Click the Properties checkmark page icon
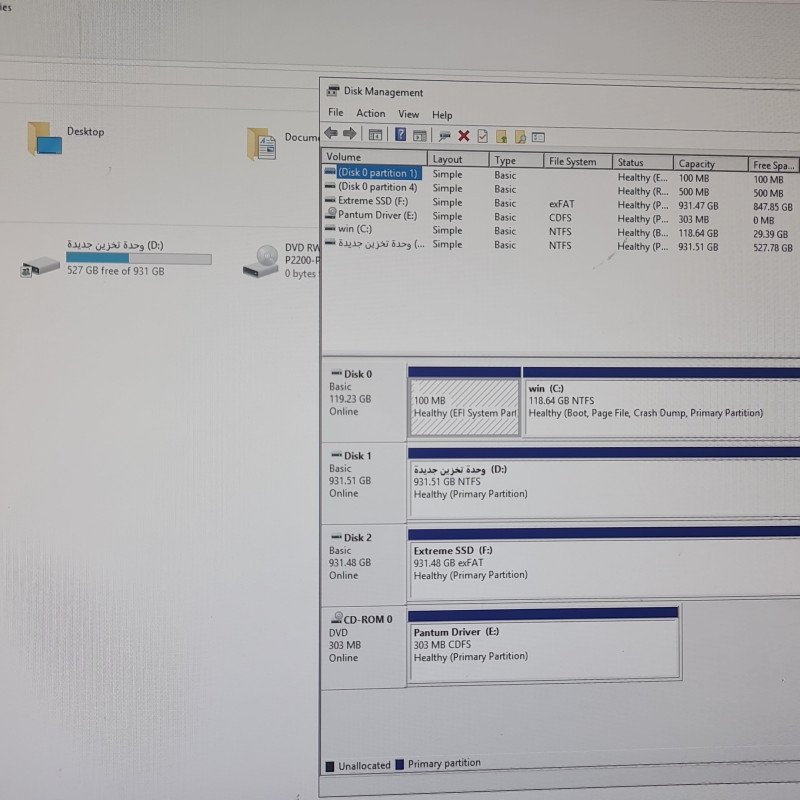Viewport: 800px width, 800px height. click(x=482, y=136)
